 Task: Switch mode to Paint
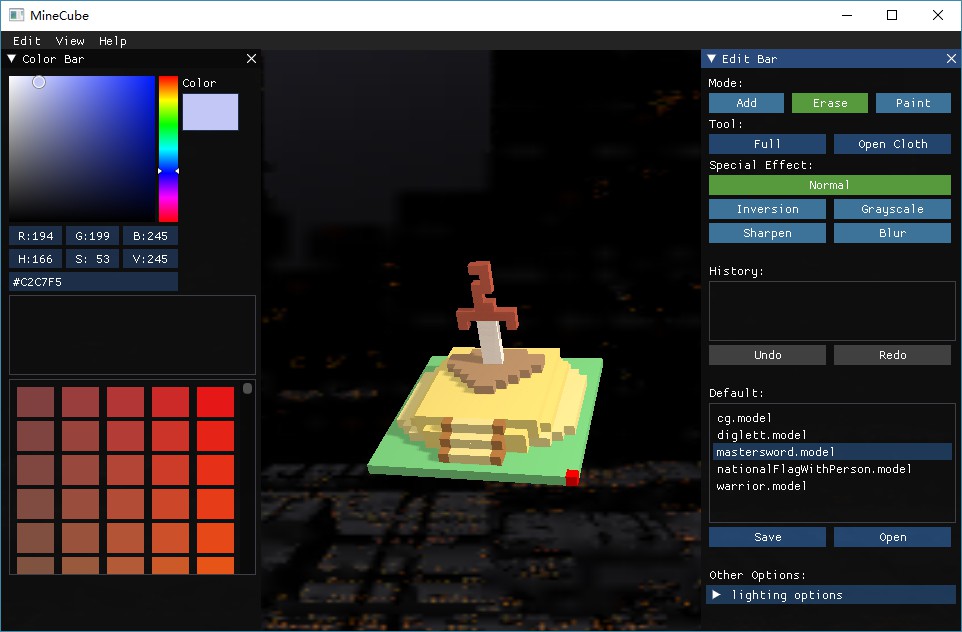point(913,103)
